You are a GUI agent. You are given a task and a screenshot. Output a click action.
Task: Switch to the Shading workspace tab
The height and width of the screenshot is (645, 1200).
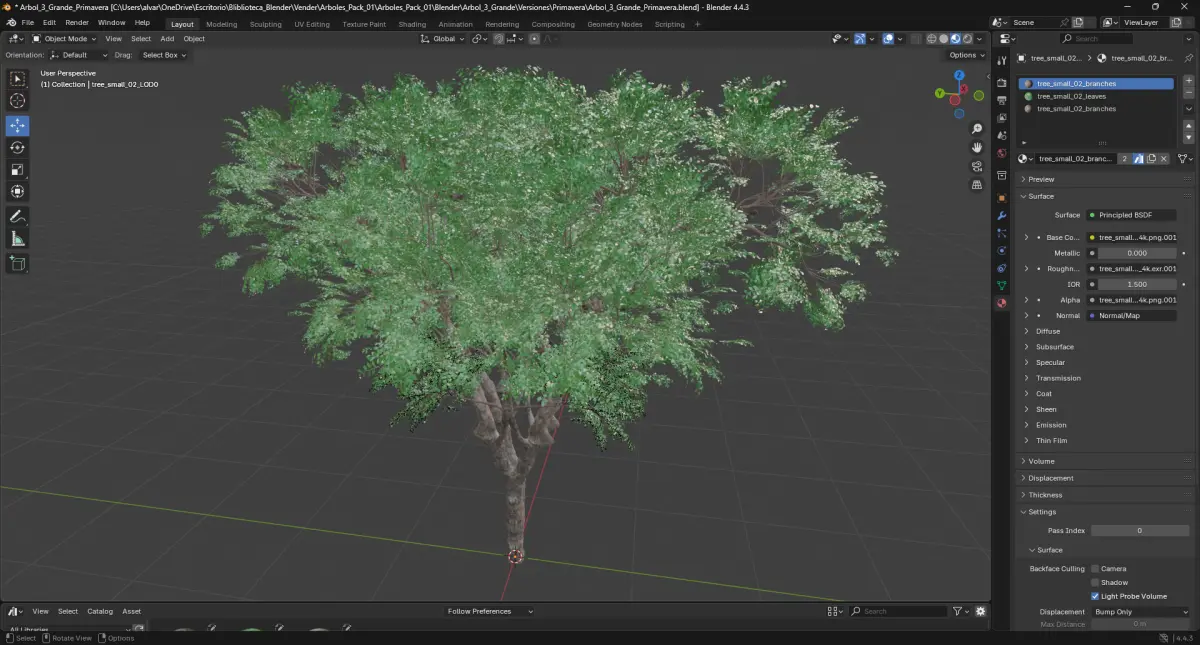pos(412,24)
